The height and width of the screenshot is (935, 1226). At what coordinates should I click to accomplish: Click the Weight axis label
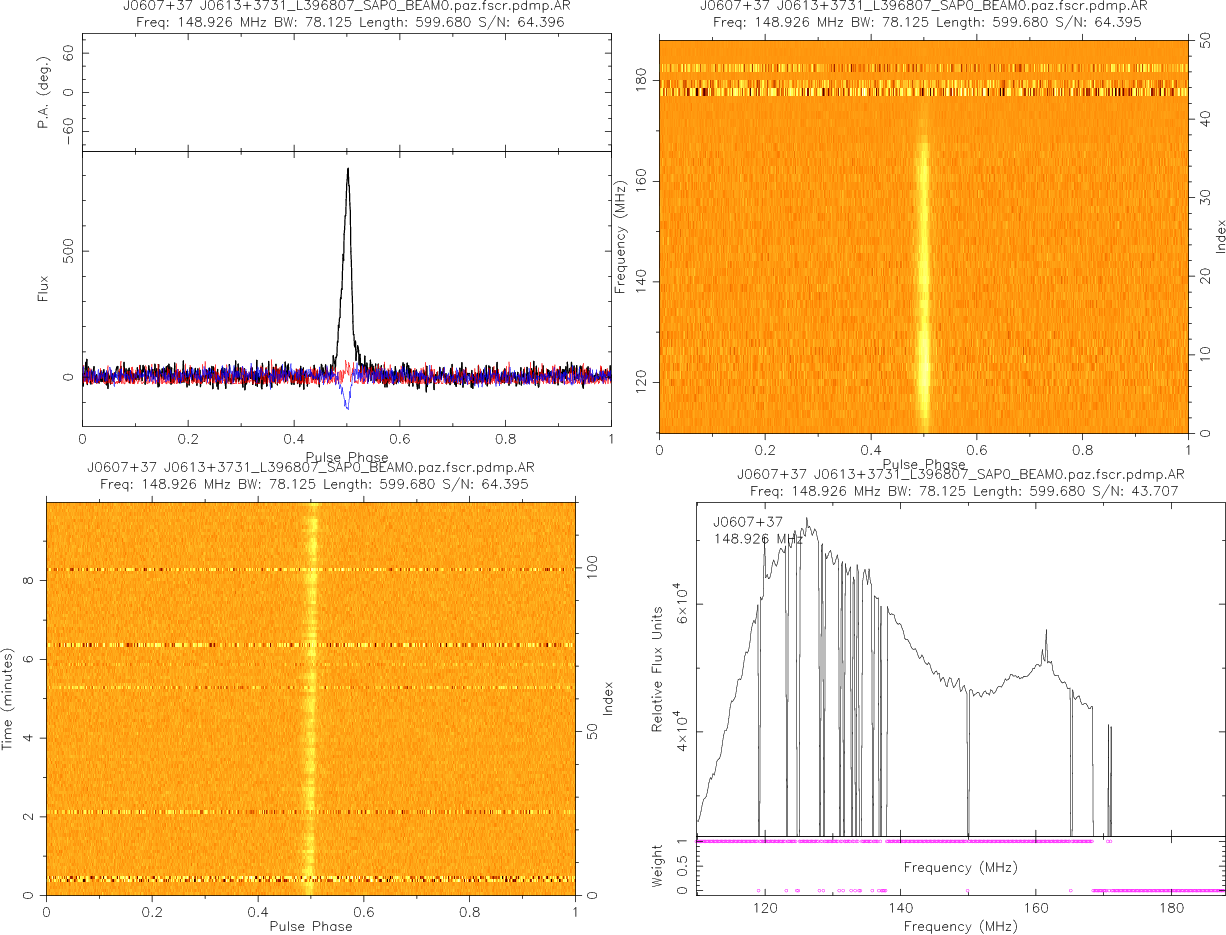[x=658, y=864]
